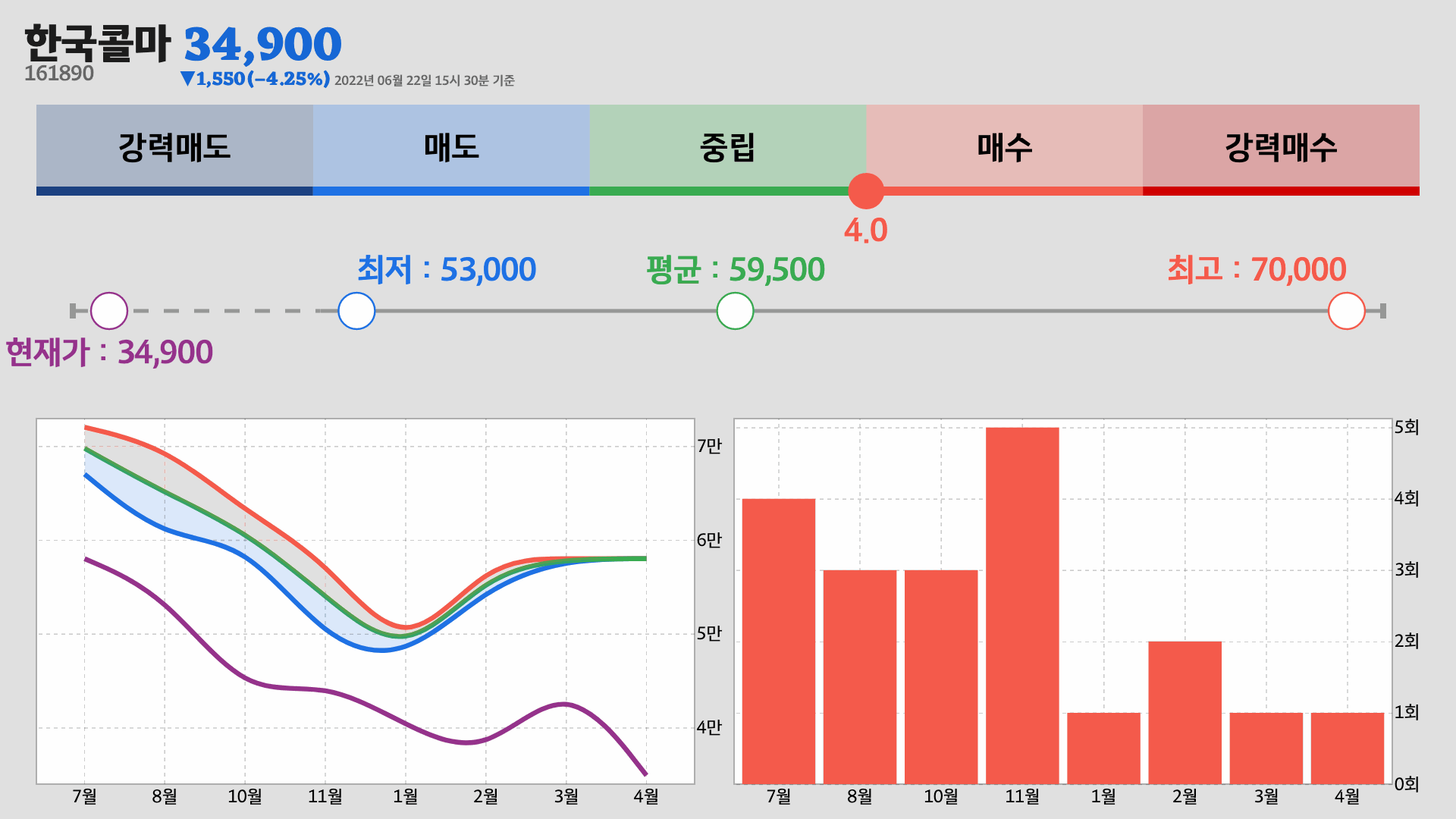Click the 34,900 headline price
1456x819 pixels.
263,45
